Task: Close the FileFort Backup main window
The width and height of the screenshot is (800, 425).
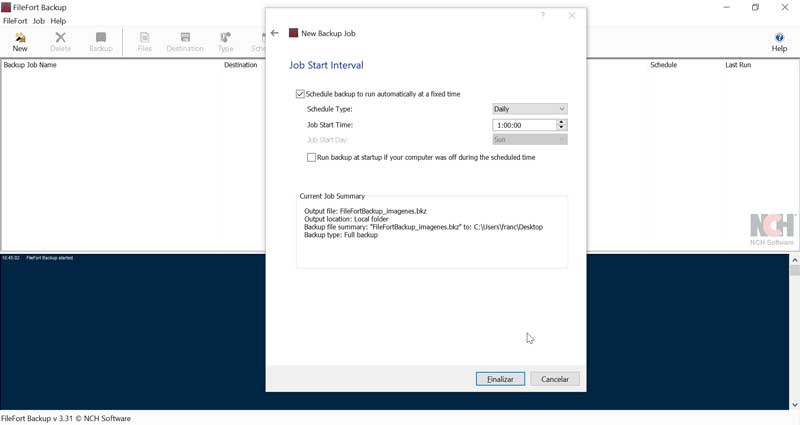Action: click(x=785, y=7)
